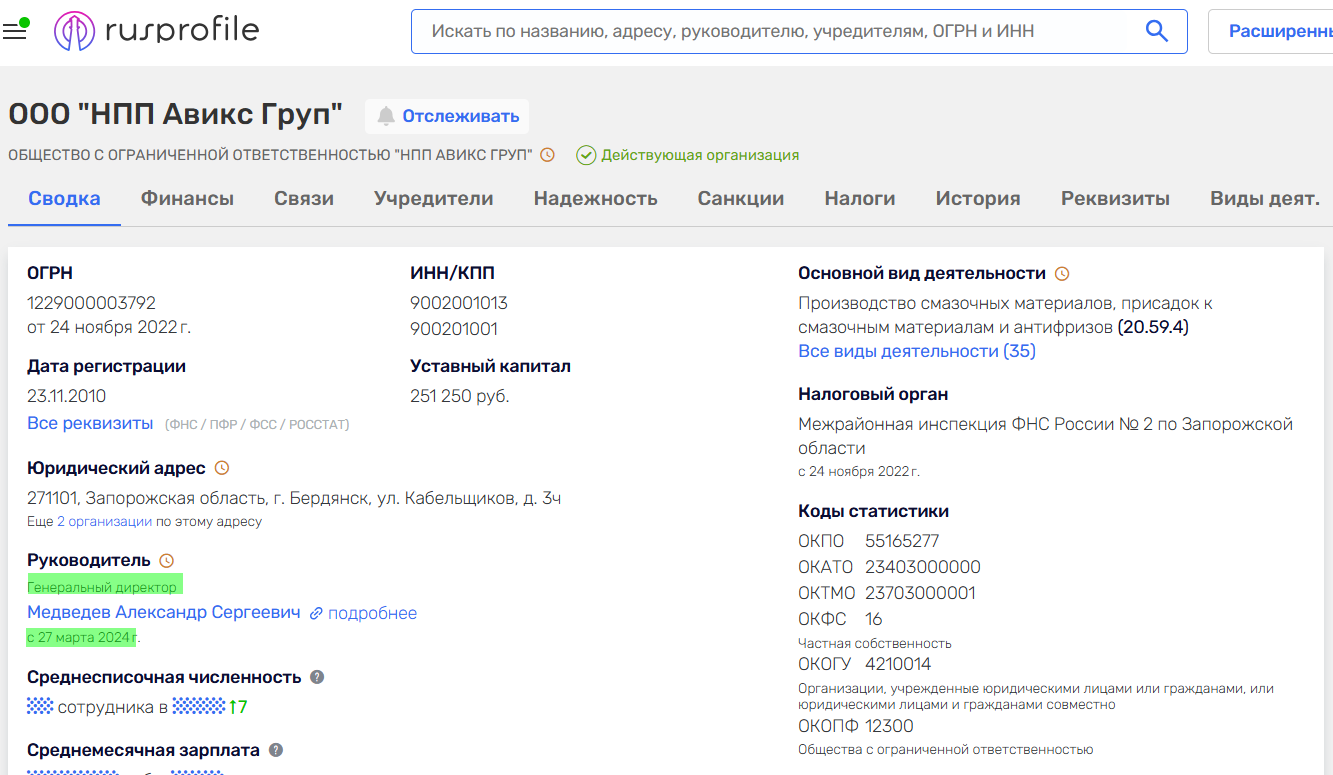The image size is (1333, 775).
Task: Click clock icon next to full company name
Action: pyautogui.click(x=547, y=155)
